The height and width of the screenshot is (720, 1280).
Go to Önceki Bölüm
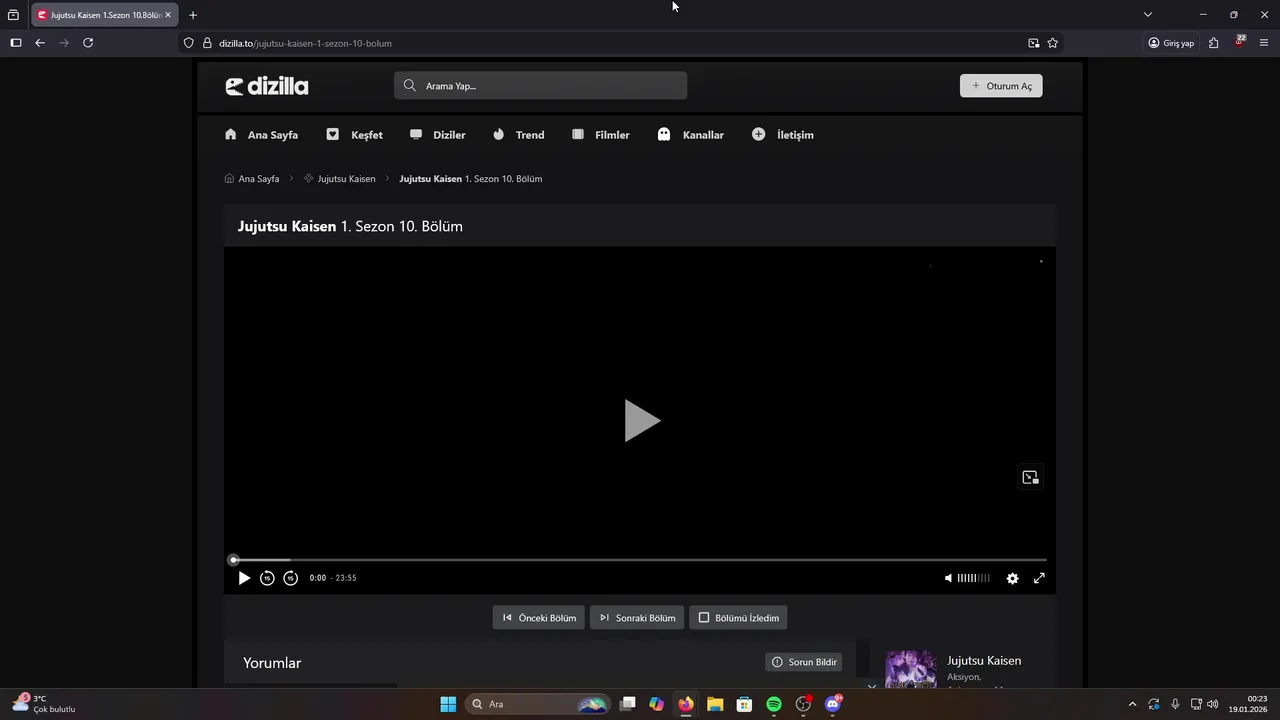point(538,618)
